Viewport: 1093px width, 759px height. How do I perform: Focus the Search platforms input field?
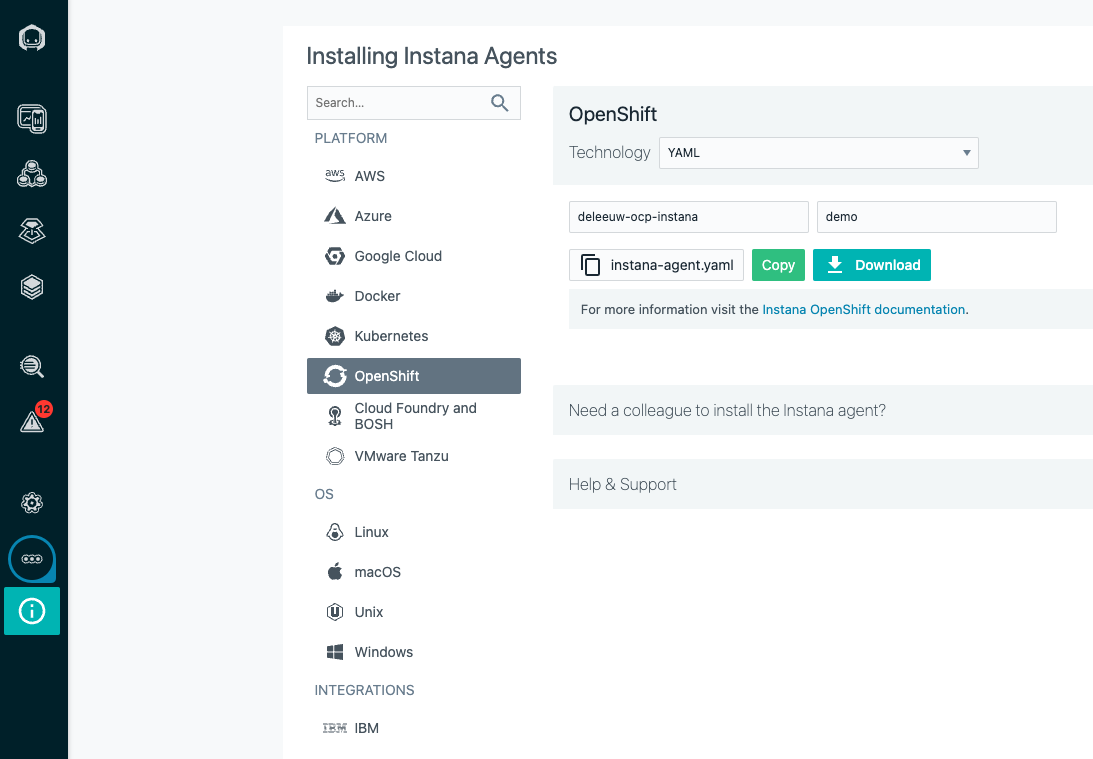click(413, 103)
